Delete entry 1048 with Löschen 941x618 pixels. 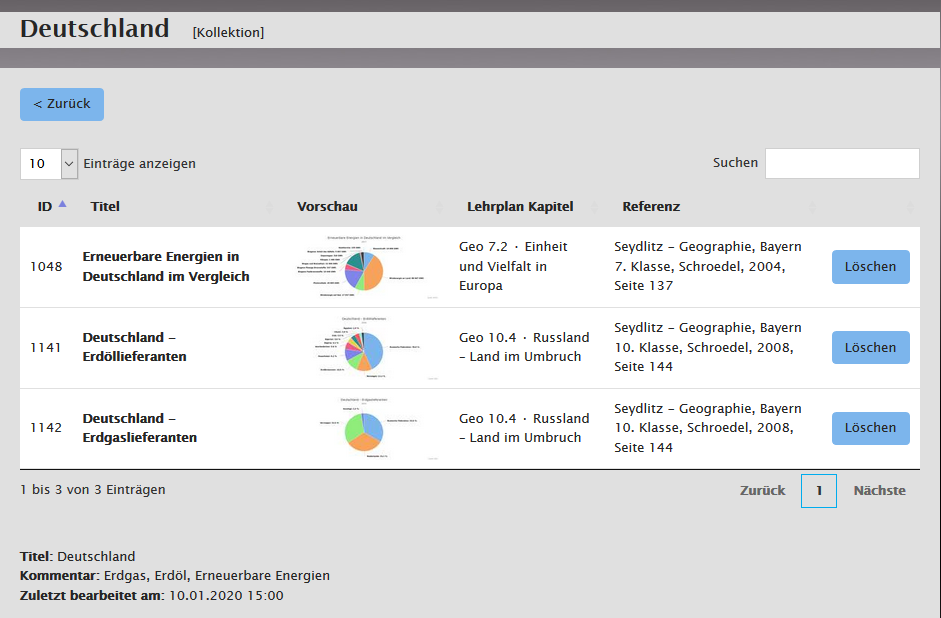870,267
